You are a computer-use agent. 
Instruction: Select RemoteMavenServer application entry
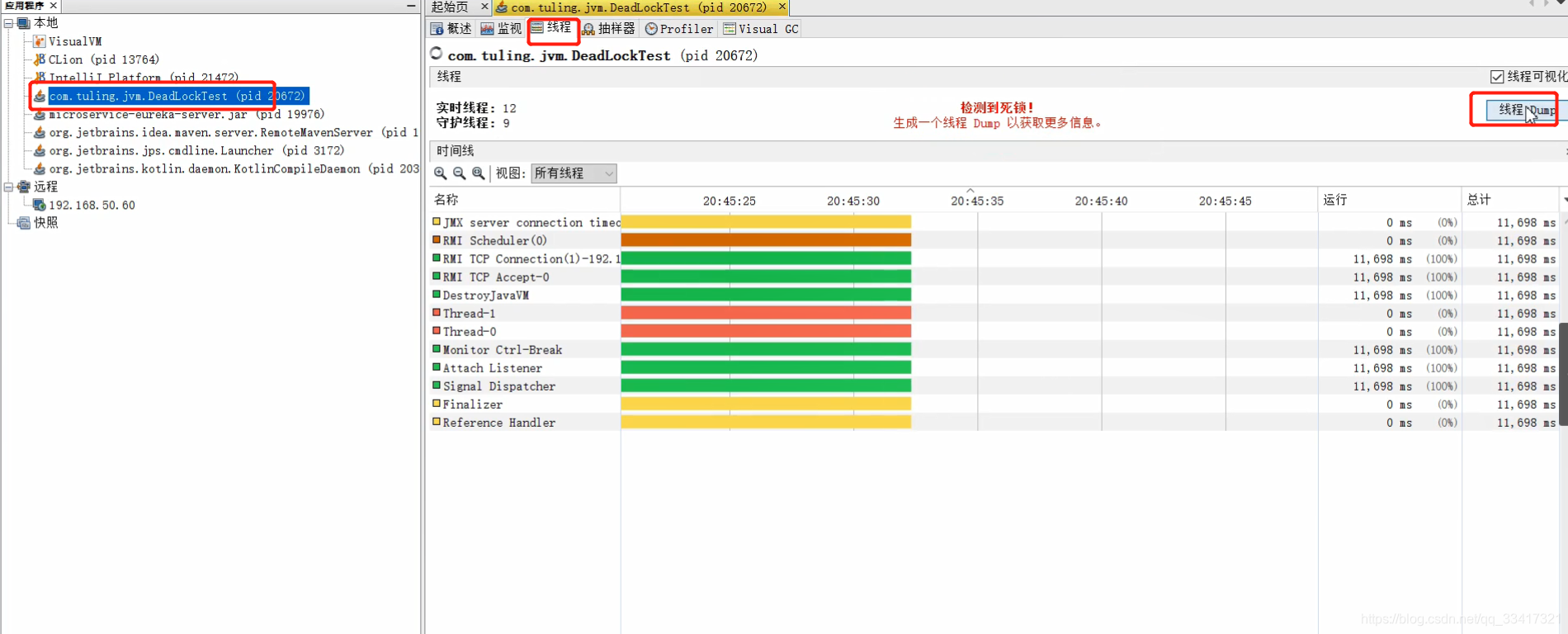234,132
